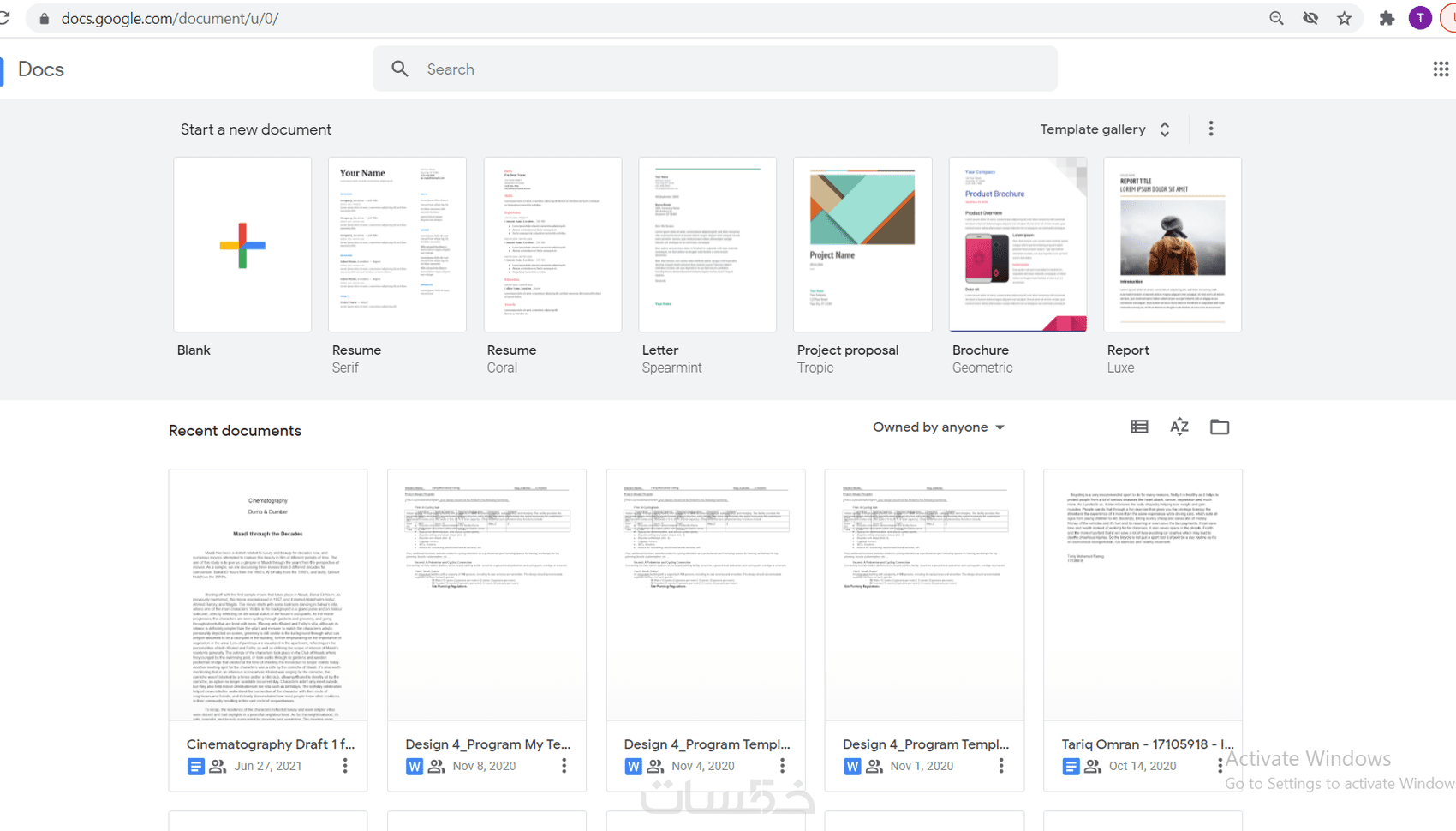Click the 'Blank' template label

tap(194, 350)
